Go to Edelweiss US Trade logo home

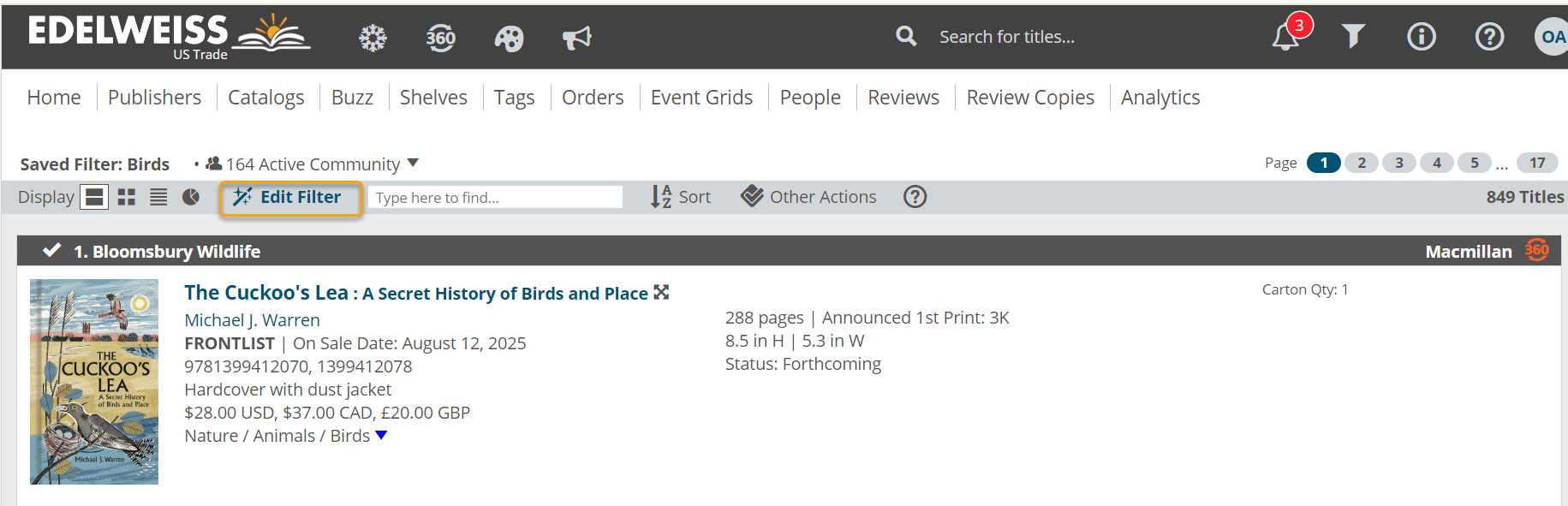[169, 36]
